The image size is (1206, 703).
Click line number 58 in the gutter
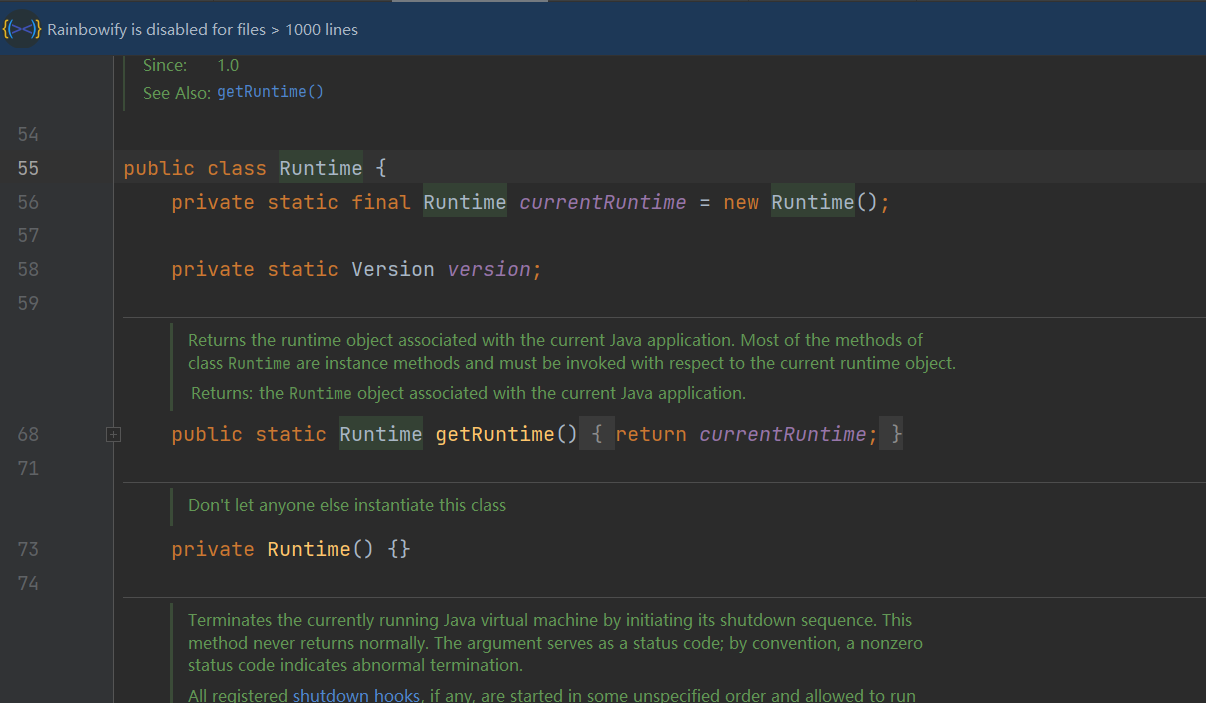tap(28, 269)
